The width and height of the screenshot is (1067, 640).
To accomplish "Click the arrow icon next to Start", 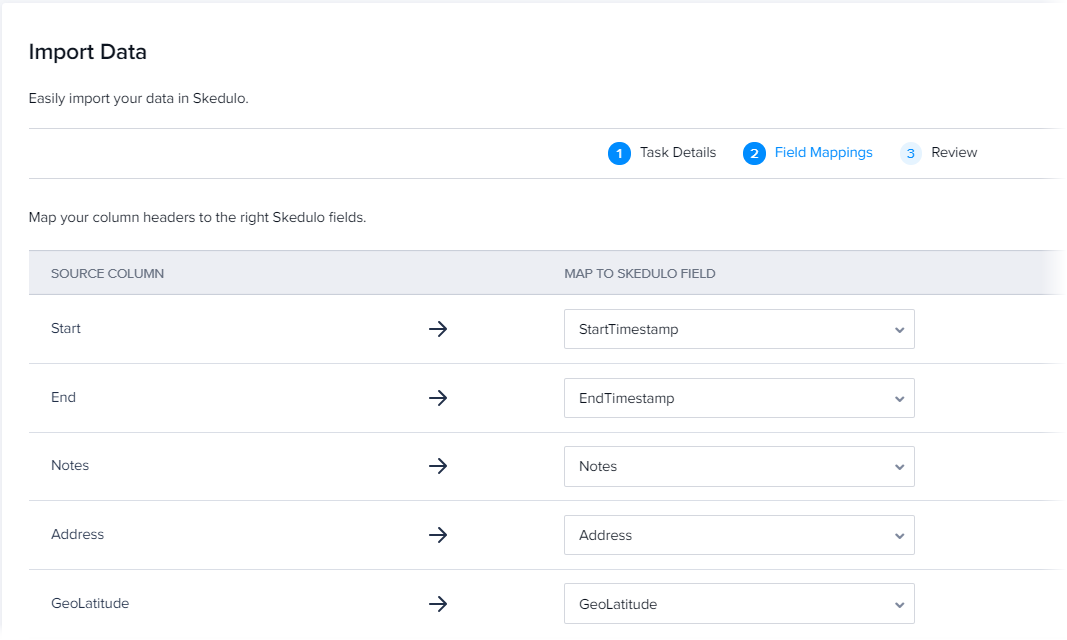I will (x=438, y=328).
